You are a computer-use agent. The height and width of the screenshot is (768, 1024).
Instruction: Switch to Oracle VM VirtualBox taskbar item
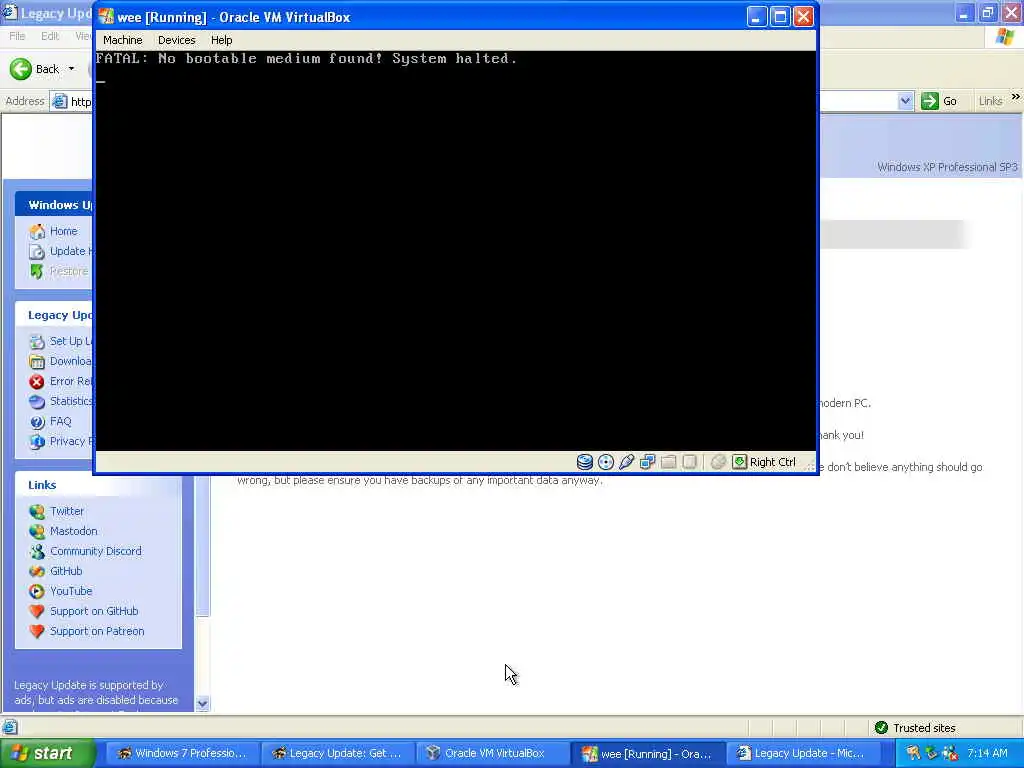491,753
